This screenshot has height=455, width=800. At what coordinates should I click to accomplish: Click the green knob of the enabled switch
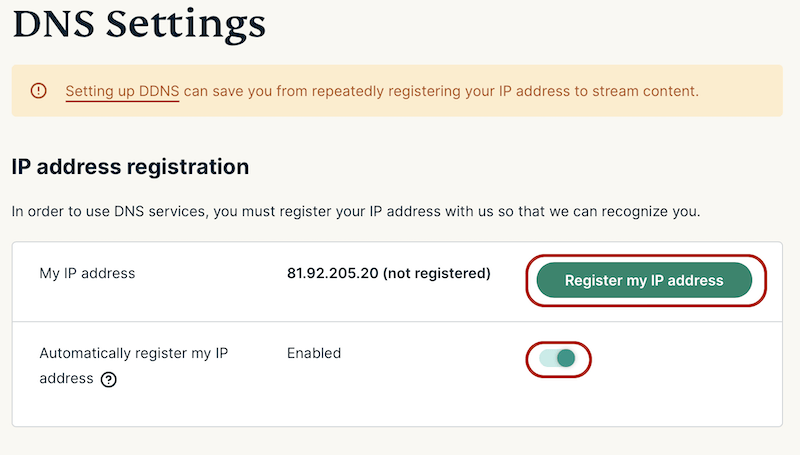tap(566, 358)
